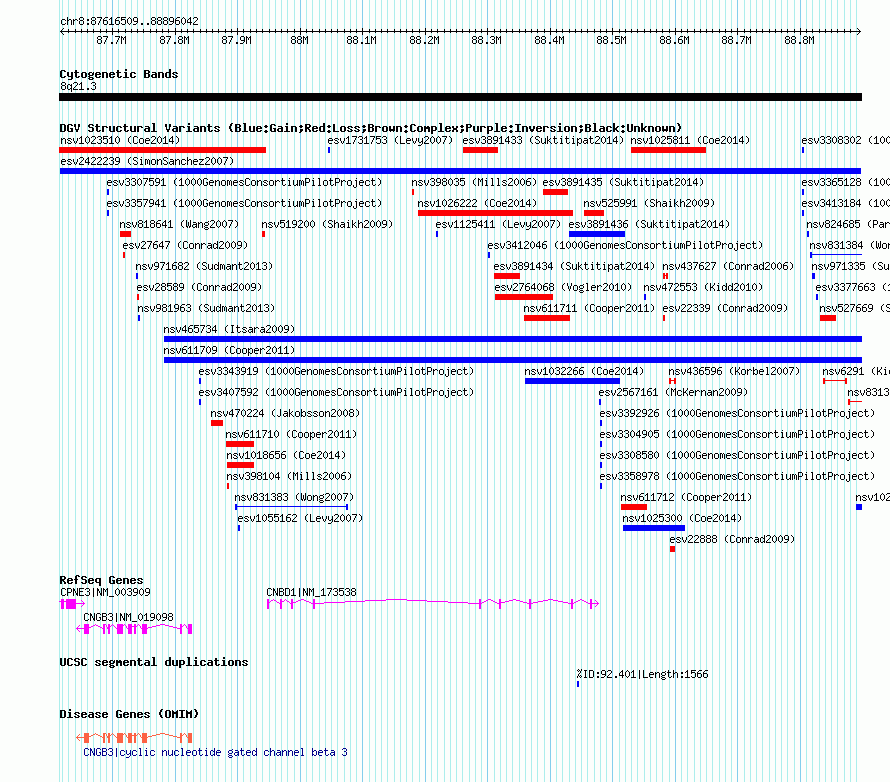
Task: Select the nsv1025300 (Coe2014) blue bar
Action: click(654, 528)
